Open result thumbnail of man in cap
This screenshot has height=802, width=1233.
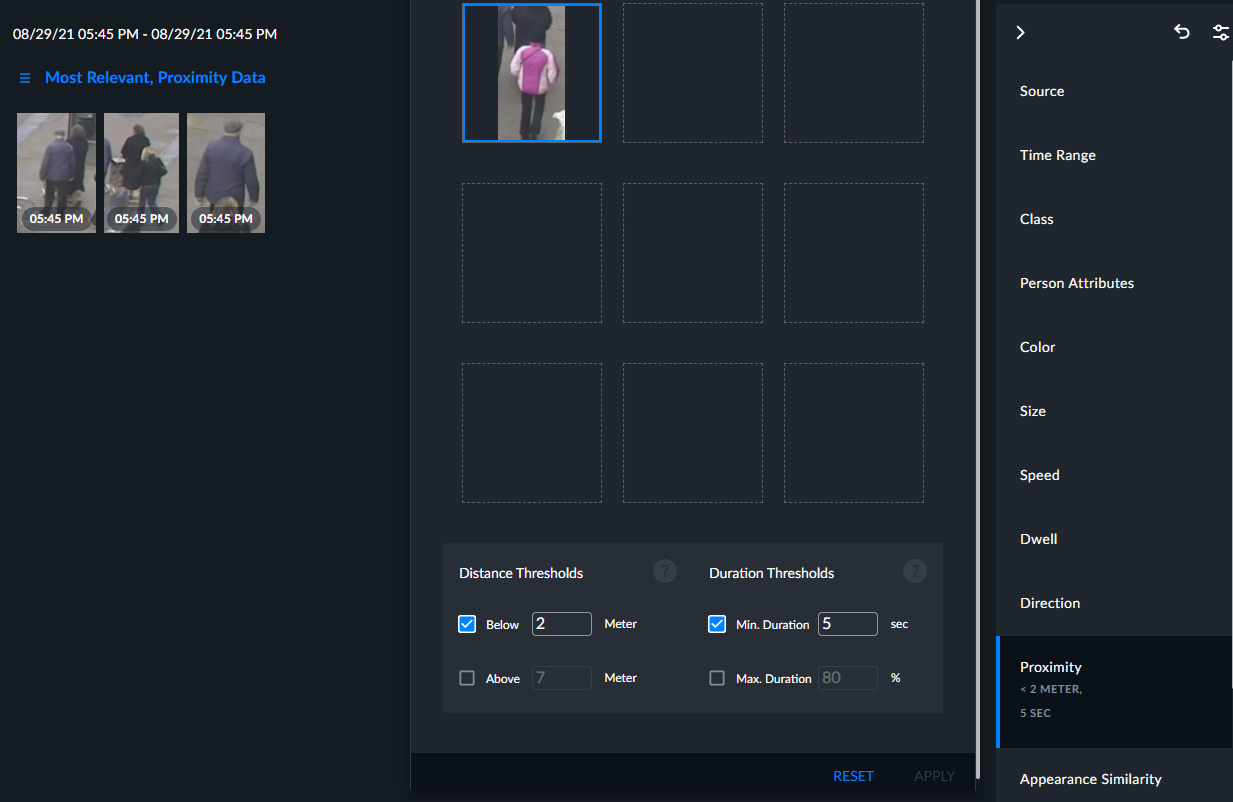[226, 173]
